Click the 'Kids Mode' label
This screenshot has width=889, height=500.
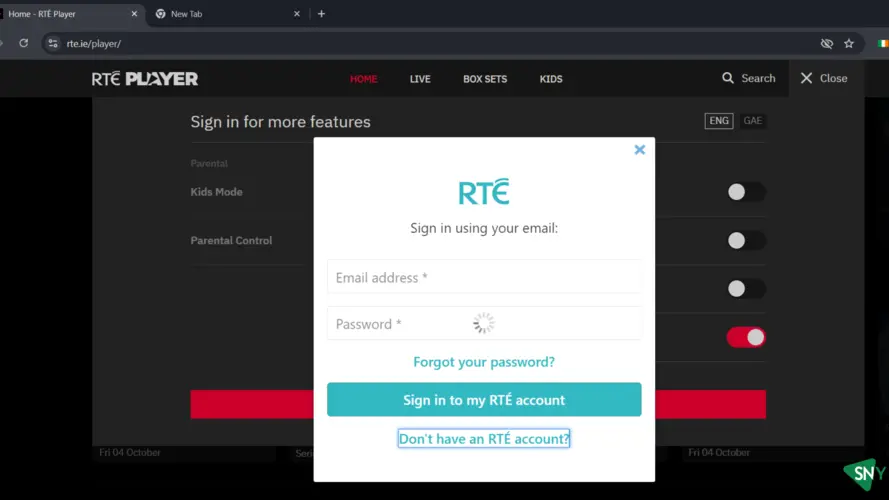(x=217, y=192)
